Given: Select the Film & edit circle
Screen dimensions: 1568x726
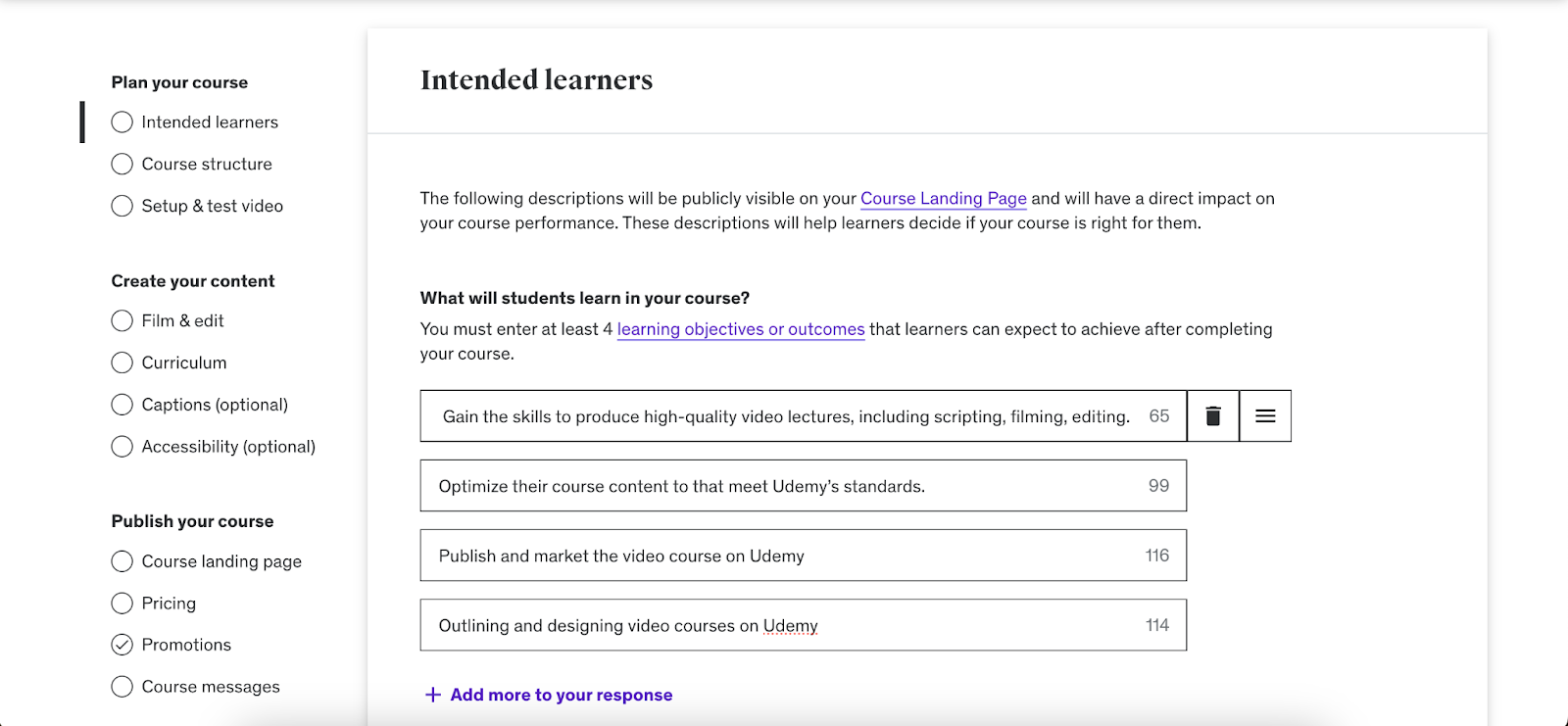Looking at the screenshot, I should 122,320.
